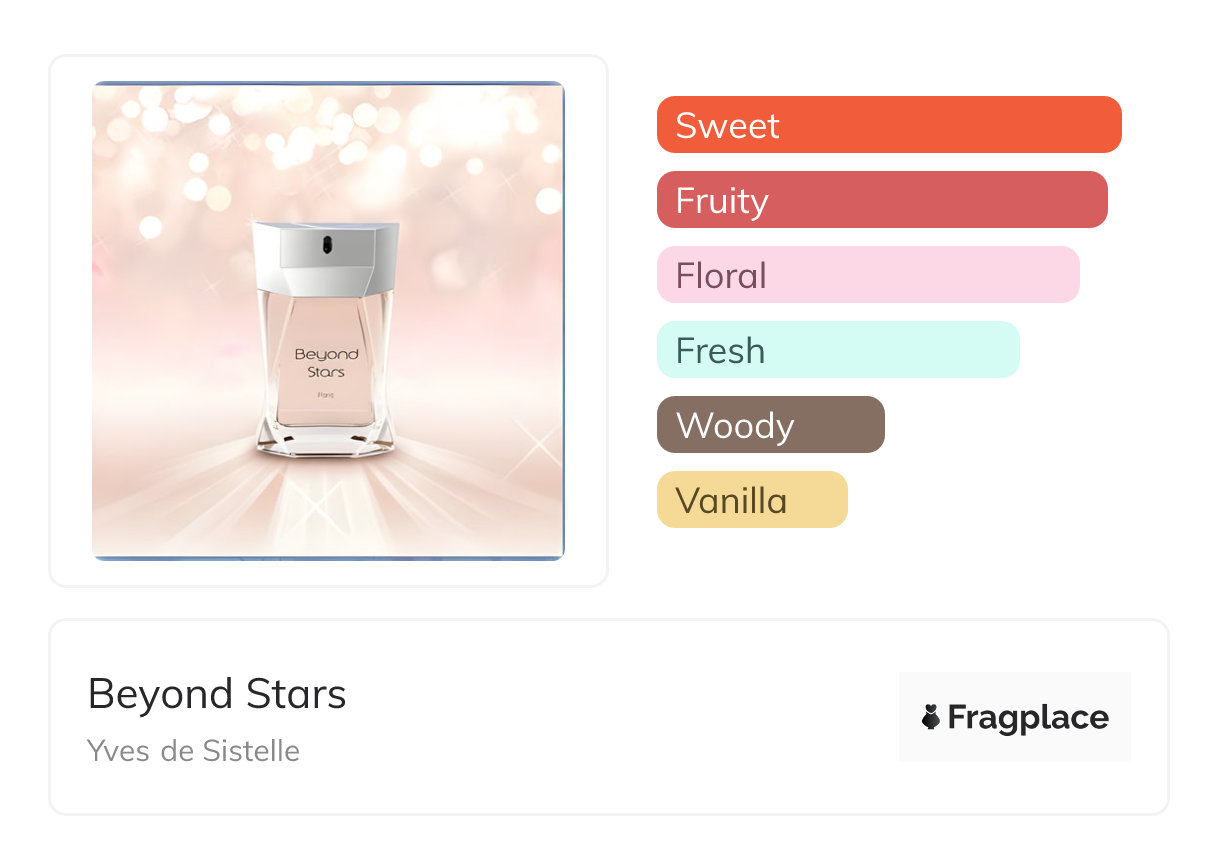This screenshot has width=1218, height=864.
Task: Select the Sweet accord bar
Action: [x=888, y=125]
